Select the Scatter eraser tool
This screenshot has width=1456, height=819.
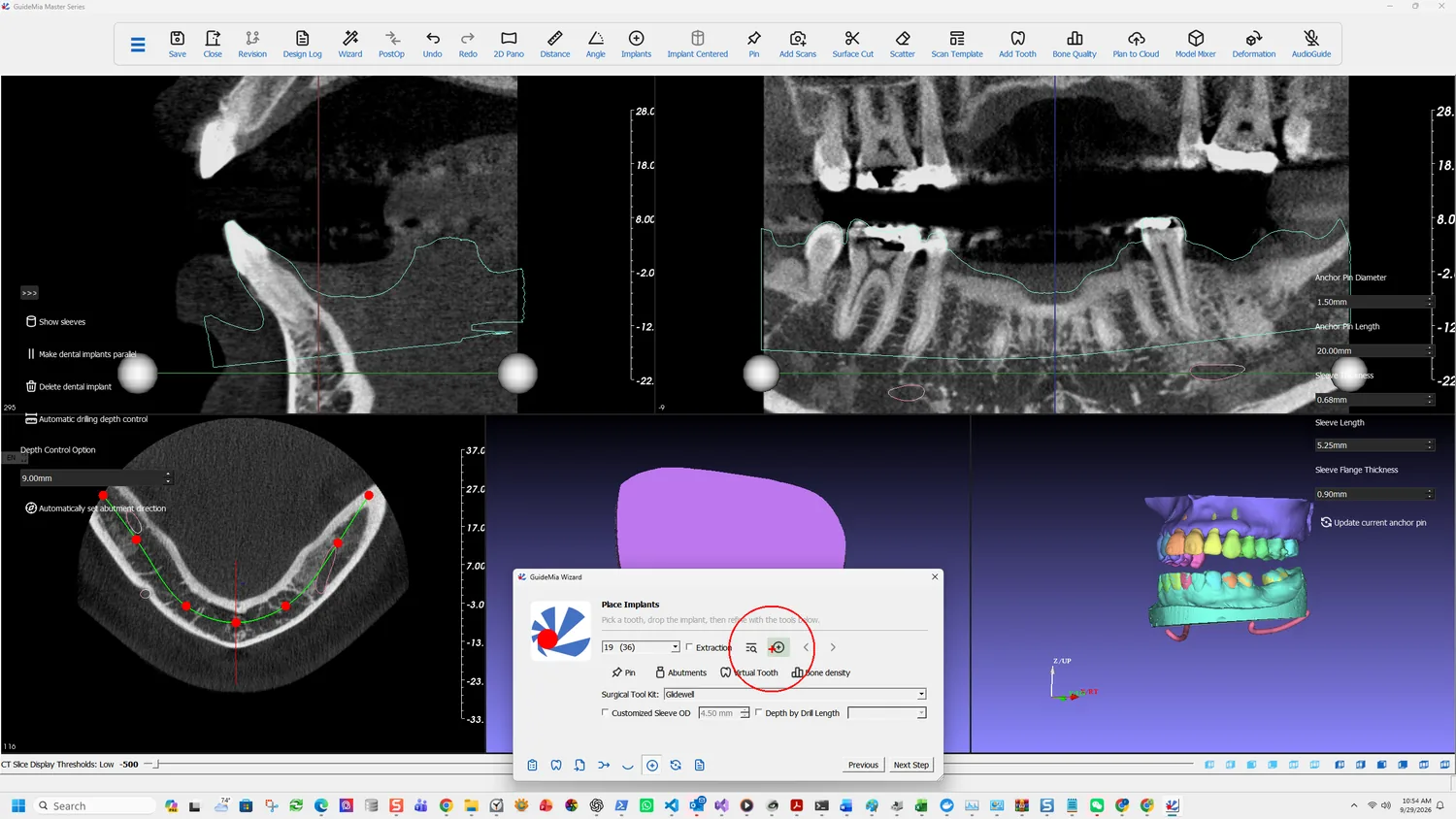[903, 44]
